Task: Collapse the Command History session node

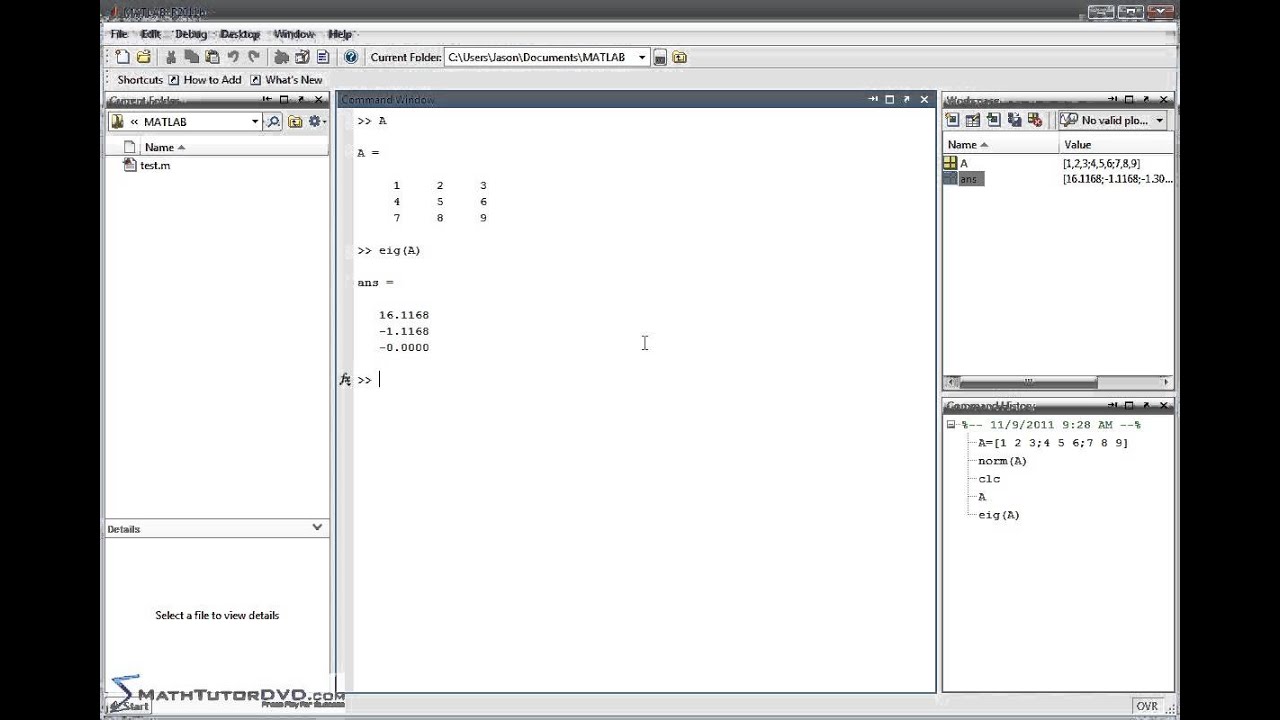Action: pyautogui.click(x=951, y=424)
